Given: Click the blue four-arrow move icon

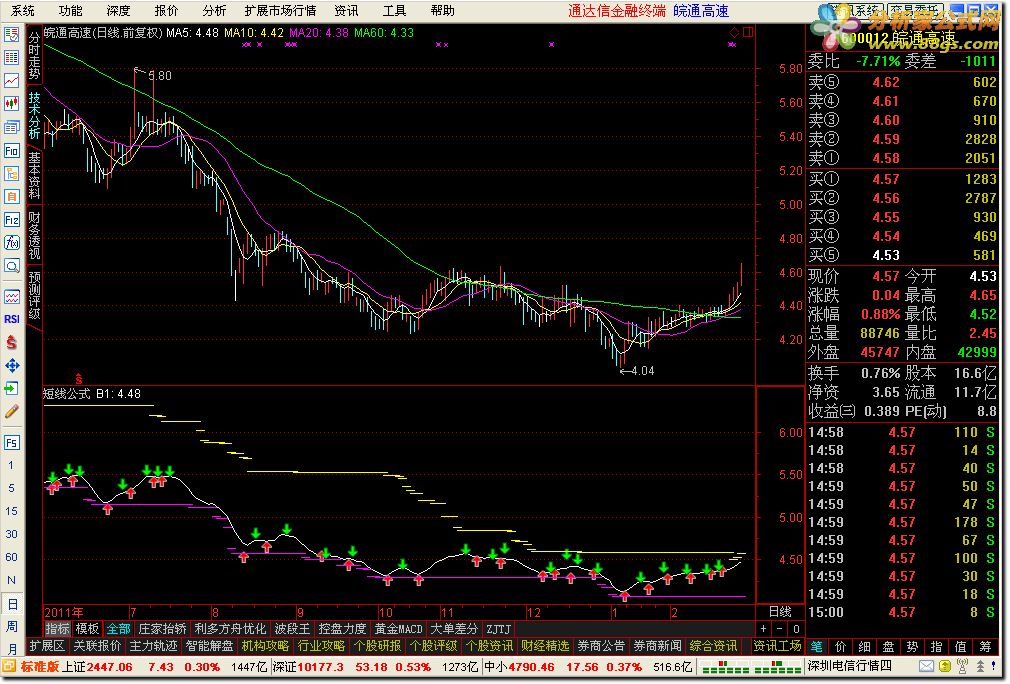Looking at the screenshot, I should pos(12,365).
